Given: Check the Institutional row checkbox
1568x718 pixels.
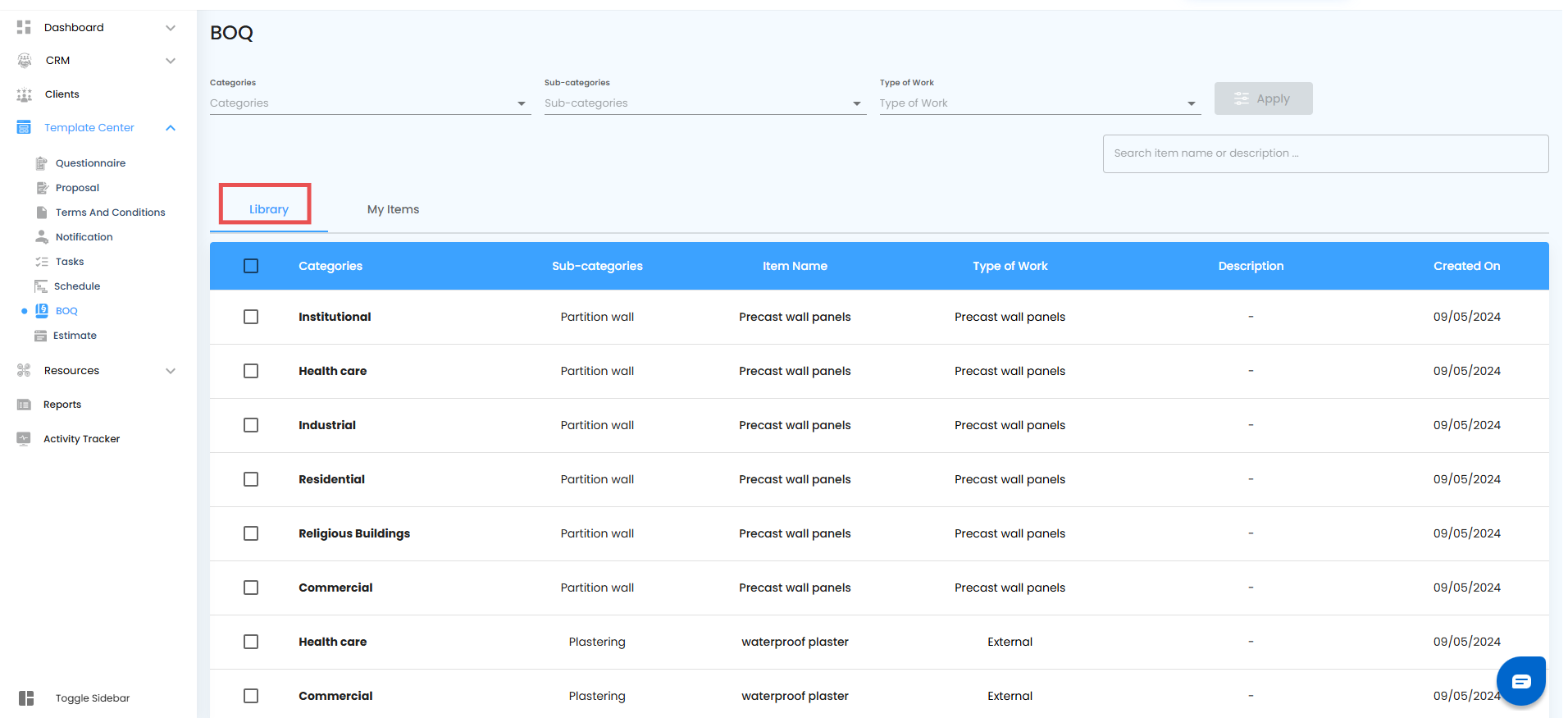Looking at the screenshot, I should (251, 317).
